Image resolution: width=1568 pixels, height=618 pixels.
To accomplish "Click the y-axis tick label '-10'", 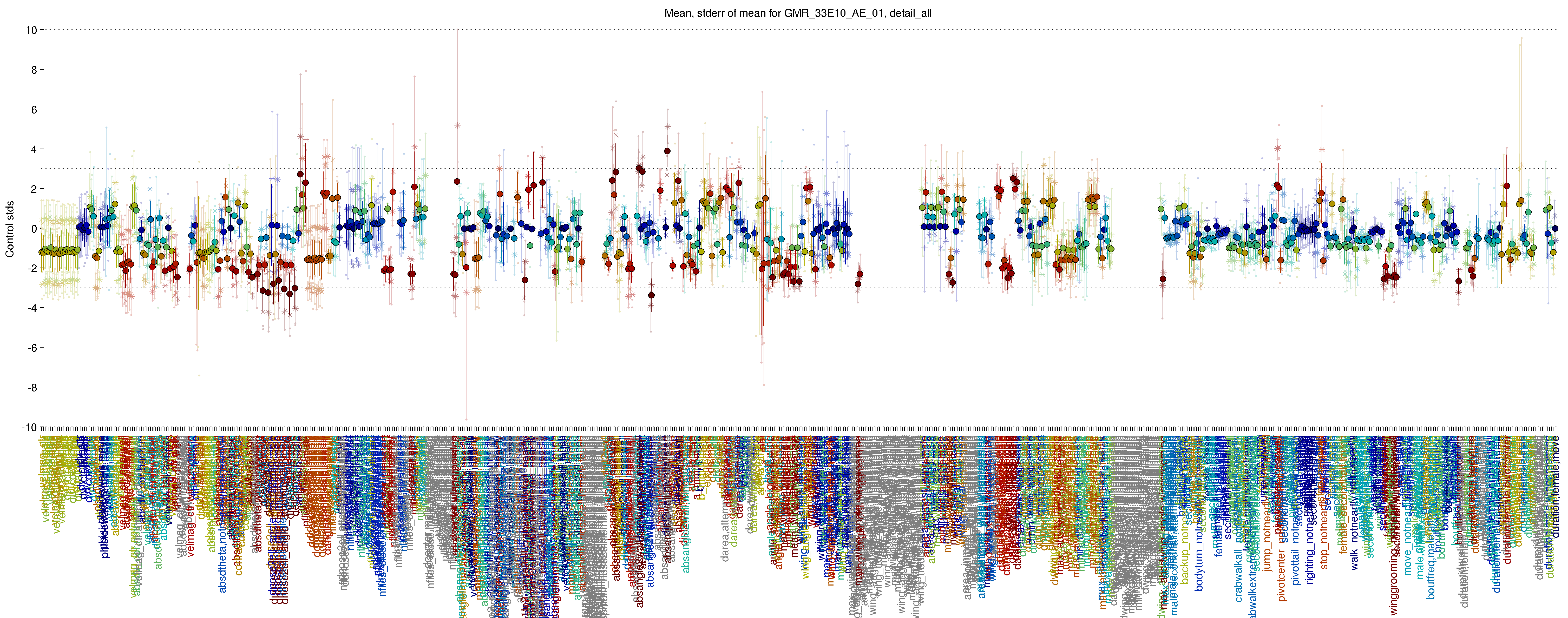I will 29,427.
